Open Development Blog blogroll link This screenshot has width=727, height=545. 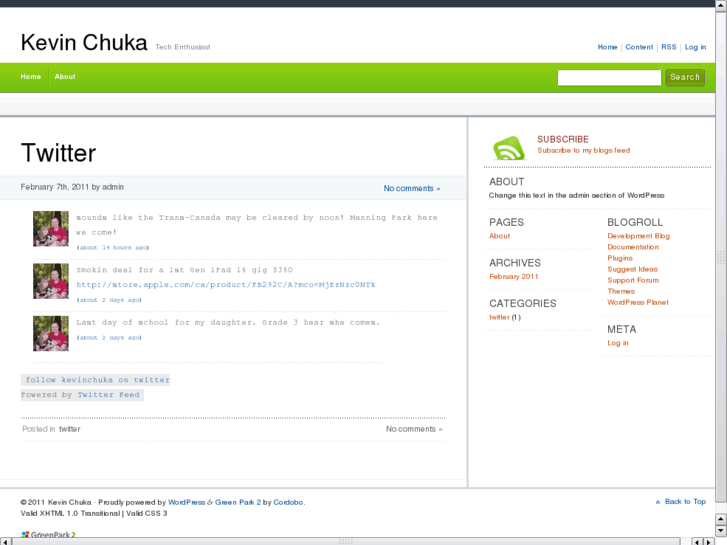pos(638,236)
